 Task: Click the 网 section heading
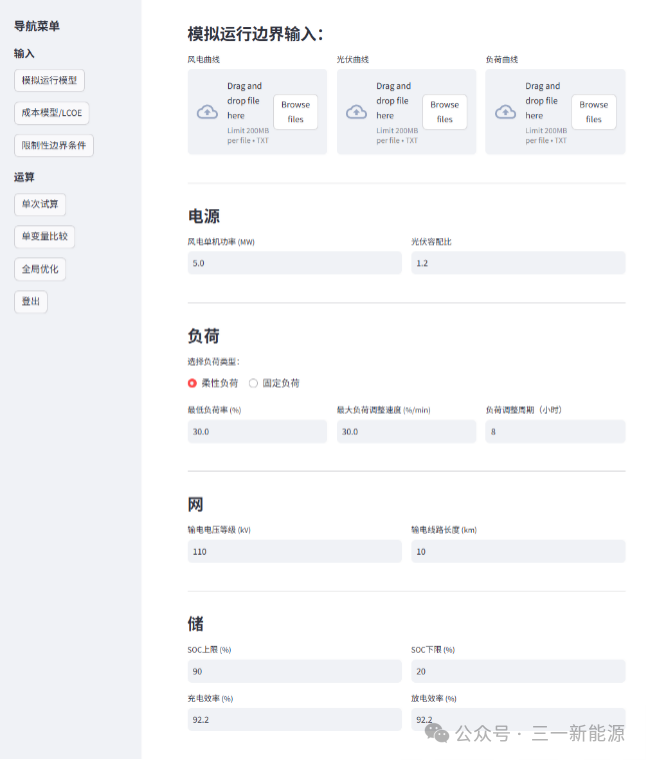pyautogui.click(x=196, y=505)
